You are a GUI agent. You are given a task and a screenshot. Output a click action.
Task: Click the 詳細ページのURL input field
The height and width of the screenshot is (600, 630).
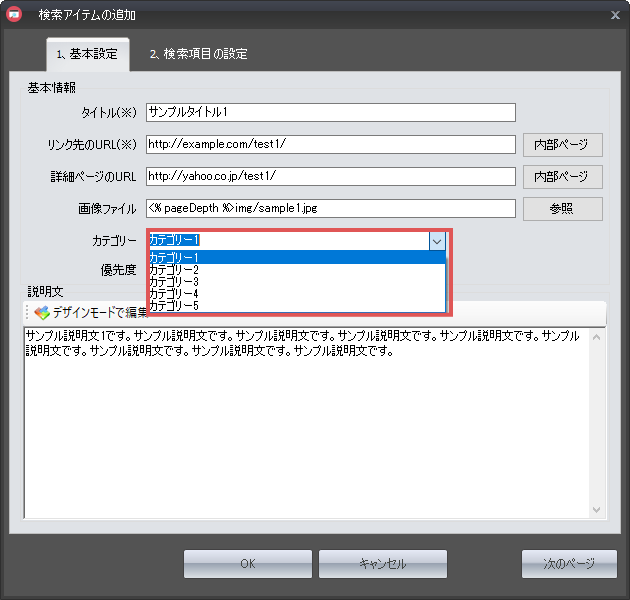click(330, 177)
